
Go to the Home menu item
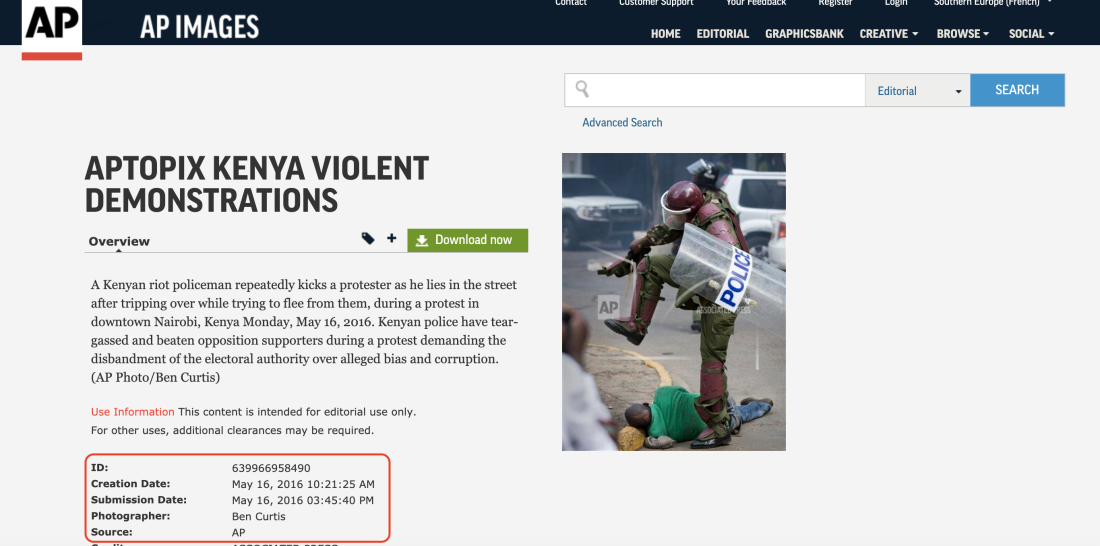pyautogui.click(x=665, y=34)
